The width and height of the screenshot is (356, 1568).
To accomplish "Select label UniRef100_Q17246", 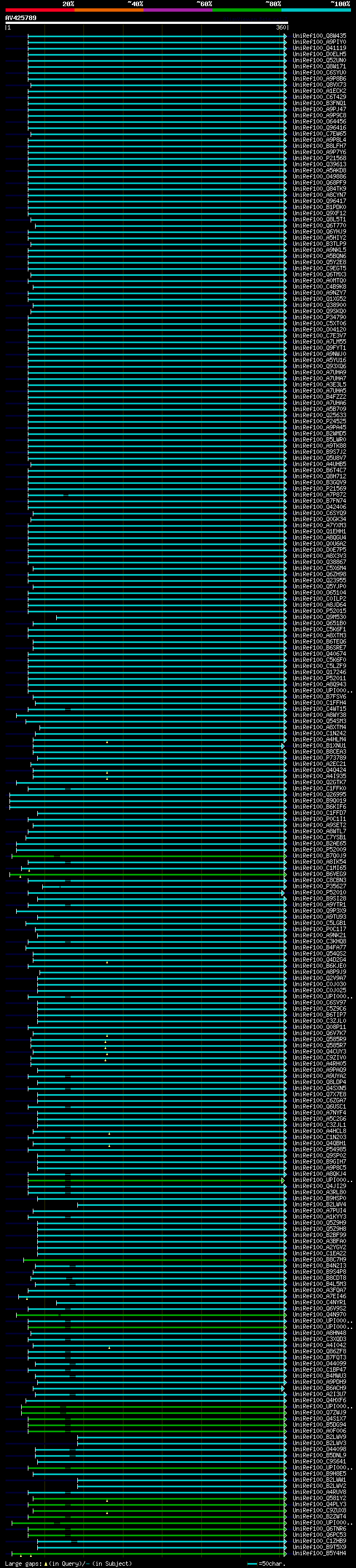I will 319,672.
